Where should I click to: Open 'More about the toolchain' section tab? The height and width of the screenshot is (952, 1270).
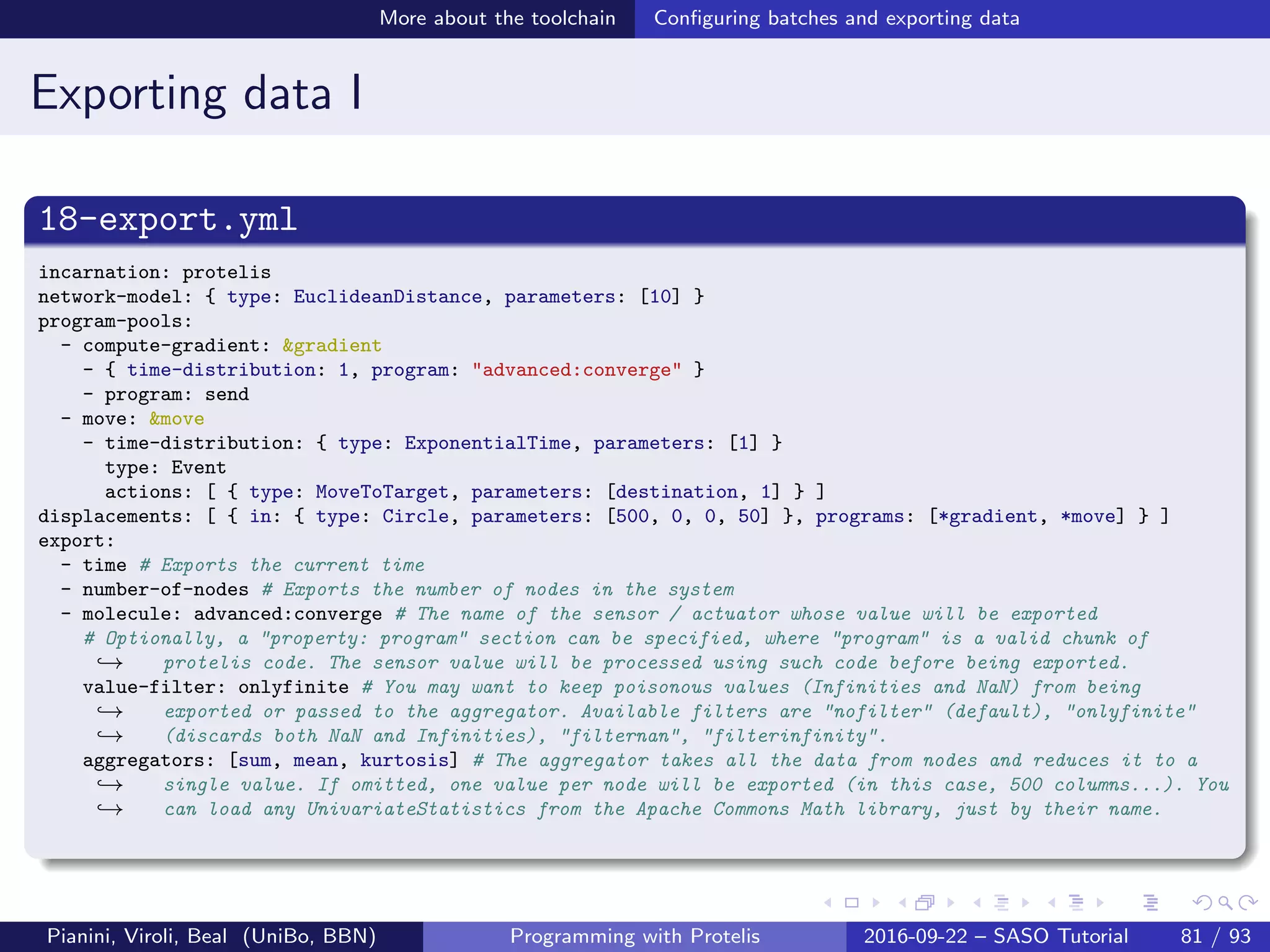(497, 18)
